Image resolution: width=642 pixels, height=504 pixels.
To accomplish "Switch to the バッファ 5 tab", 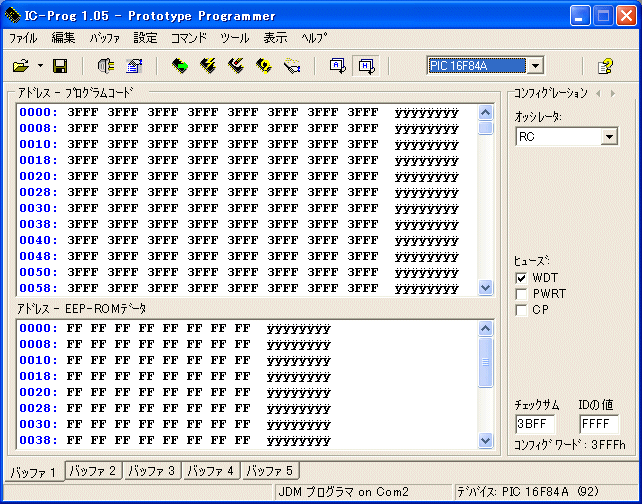I will 270,470.
